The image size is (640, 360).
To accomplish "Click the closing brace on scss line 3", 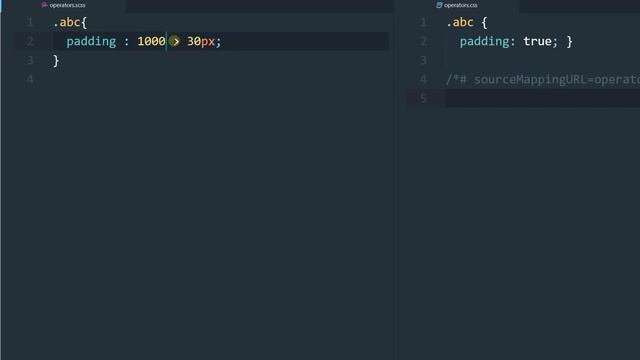I will pyautogui.click(x=56, y=61).
